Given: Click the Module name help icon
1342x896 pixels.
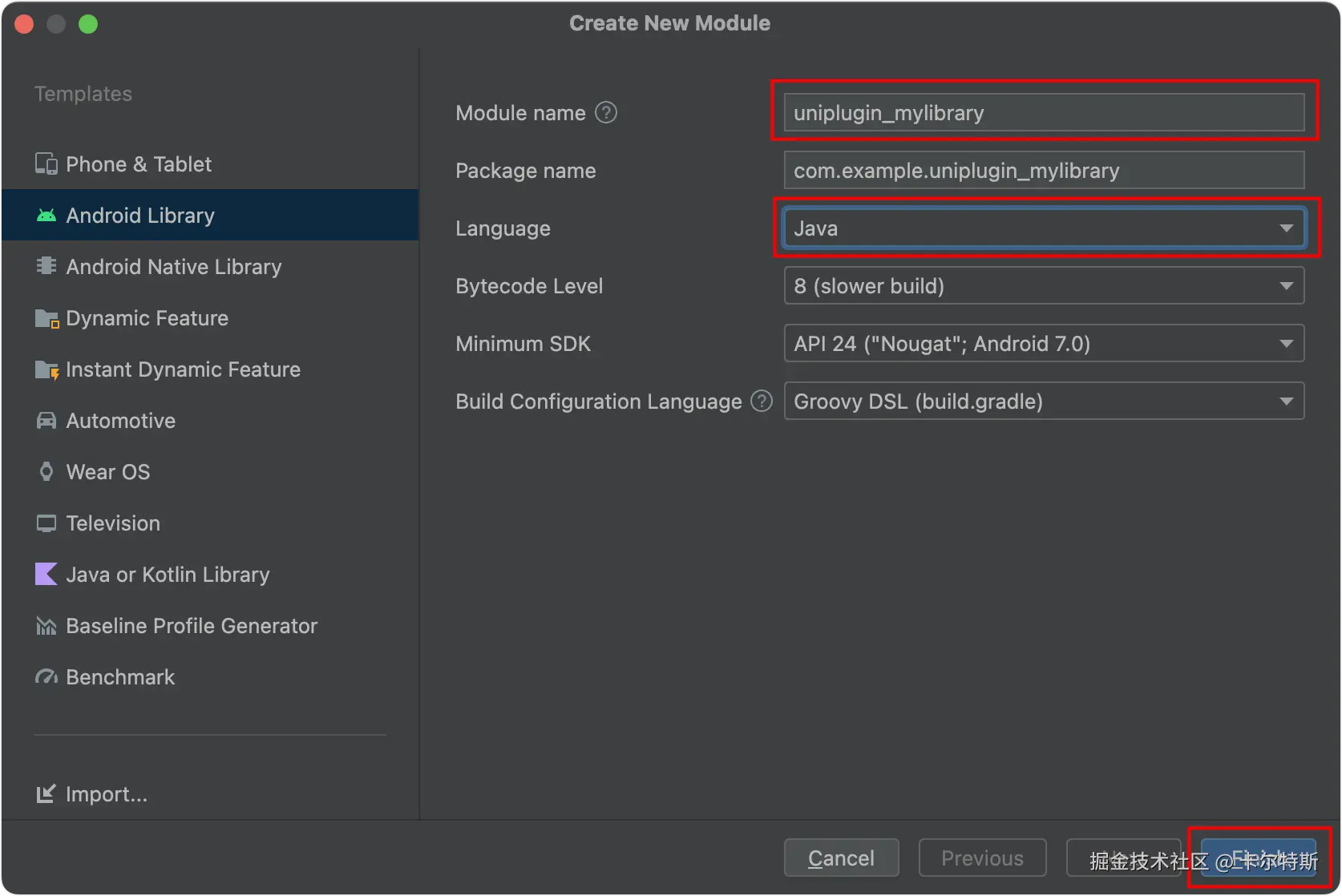Looking at the screenshot, I should tap(606, 113).
